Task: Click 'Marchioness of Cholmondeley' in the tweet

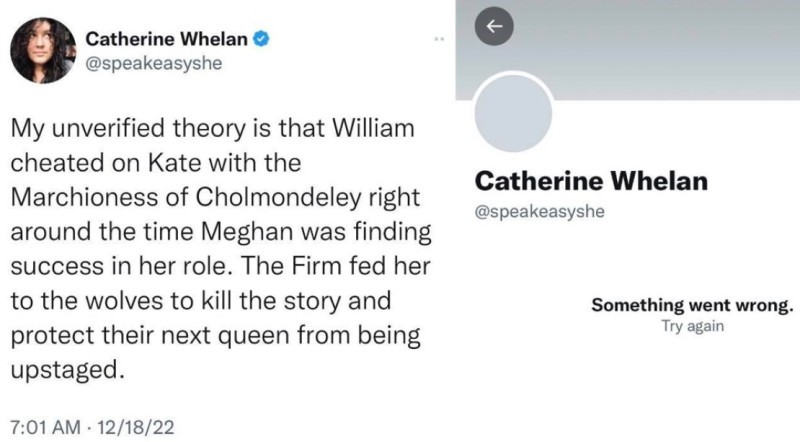Action: tap(186, 197)
